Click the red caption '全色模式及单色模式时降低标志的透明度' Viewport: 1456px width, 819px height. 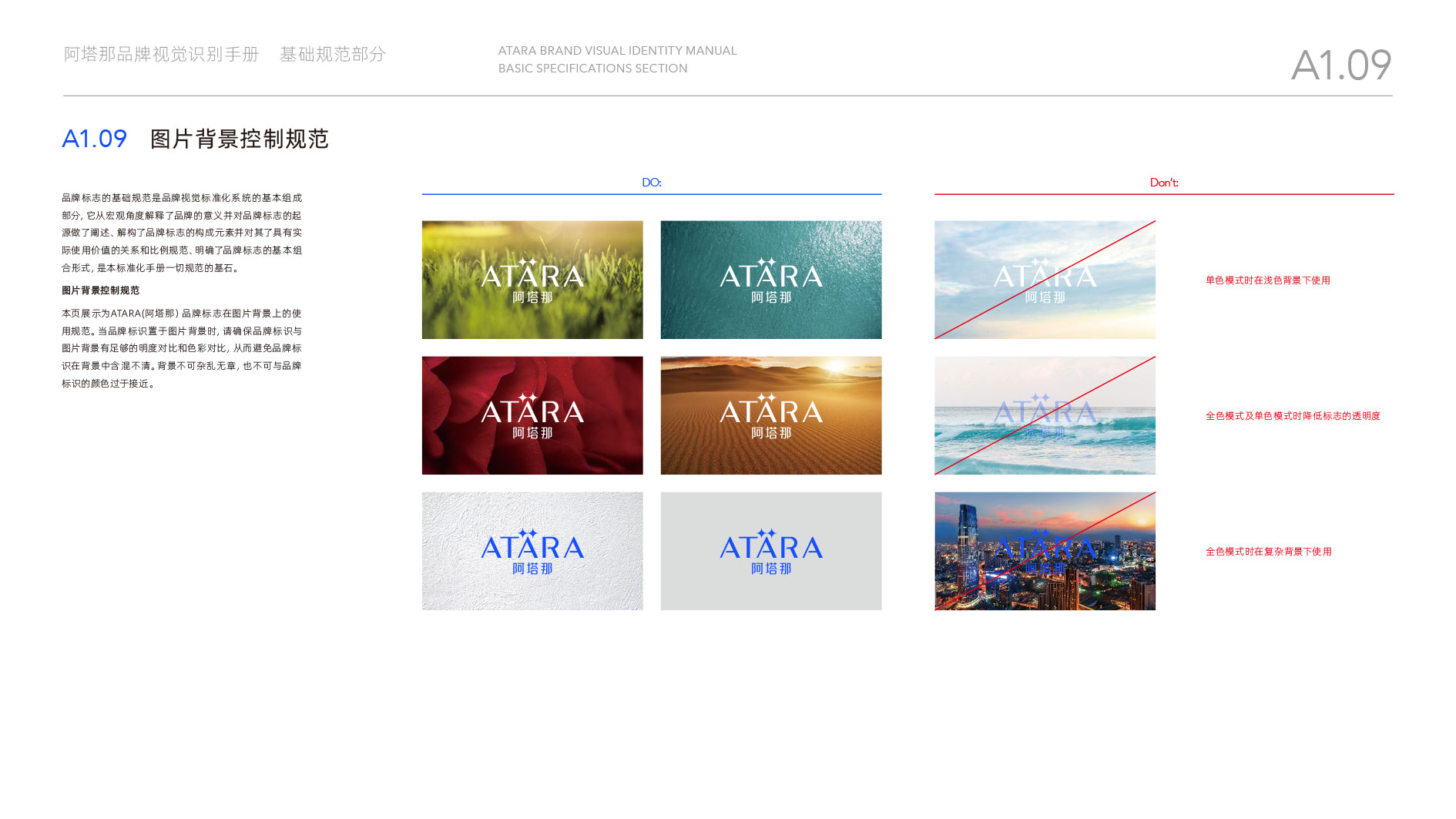click(x=1293, y=416)
